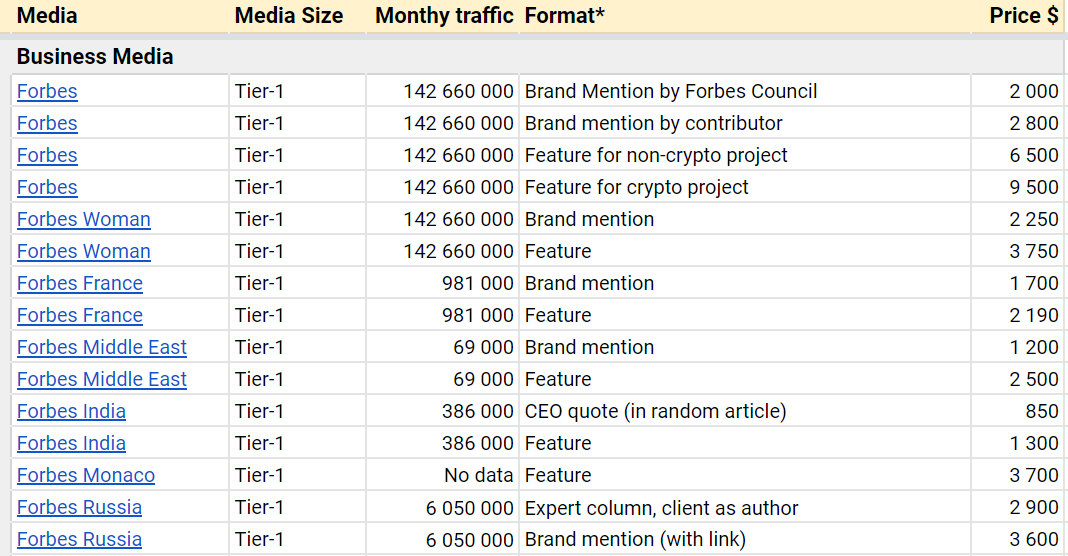The image size is (1068, 556).
Task: Select the 'Brand mention by contributor' cell
Action: coord(744,123)
